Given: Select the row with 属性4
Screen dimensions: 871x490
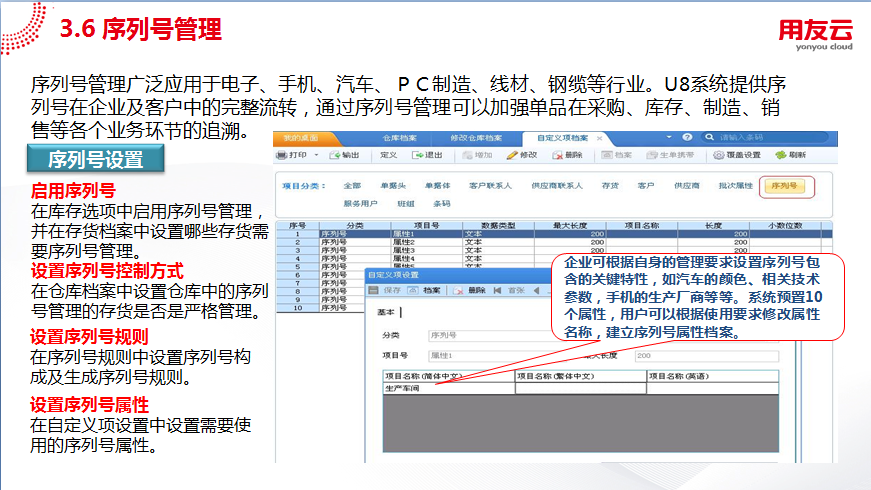Looking at the screenshot, I should pos(414,258).
